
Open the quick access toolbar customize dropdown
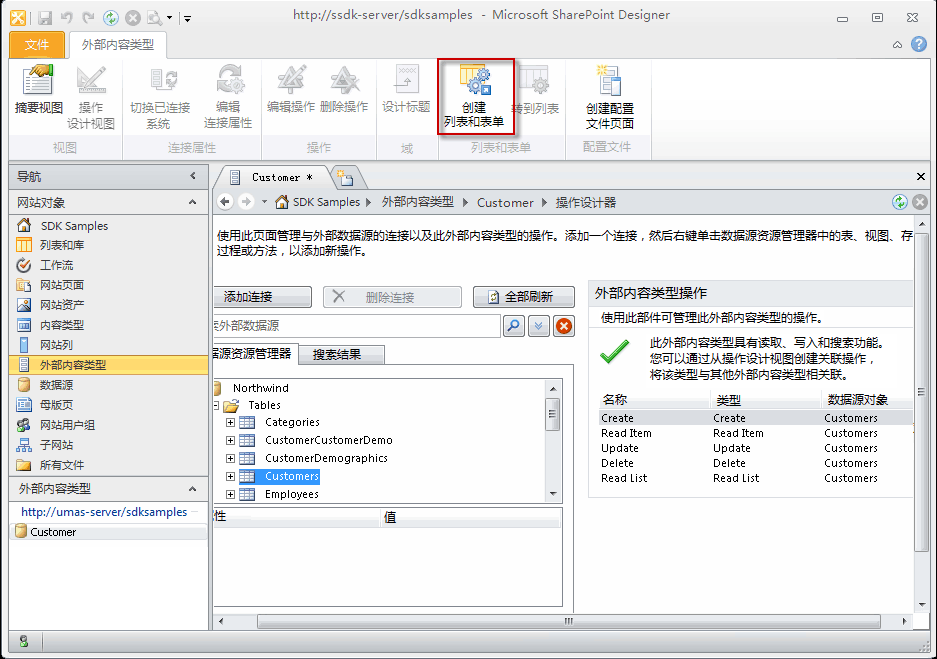[x=187, y=19]
